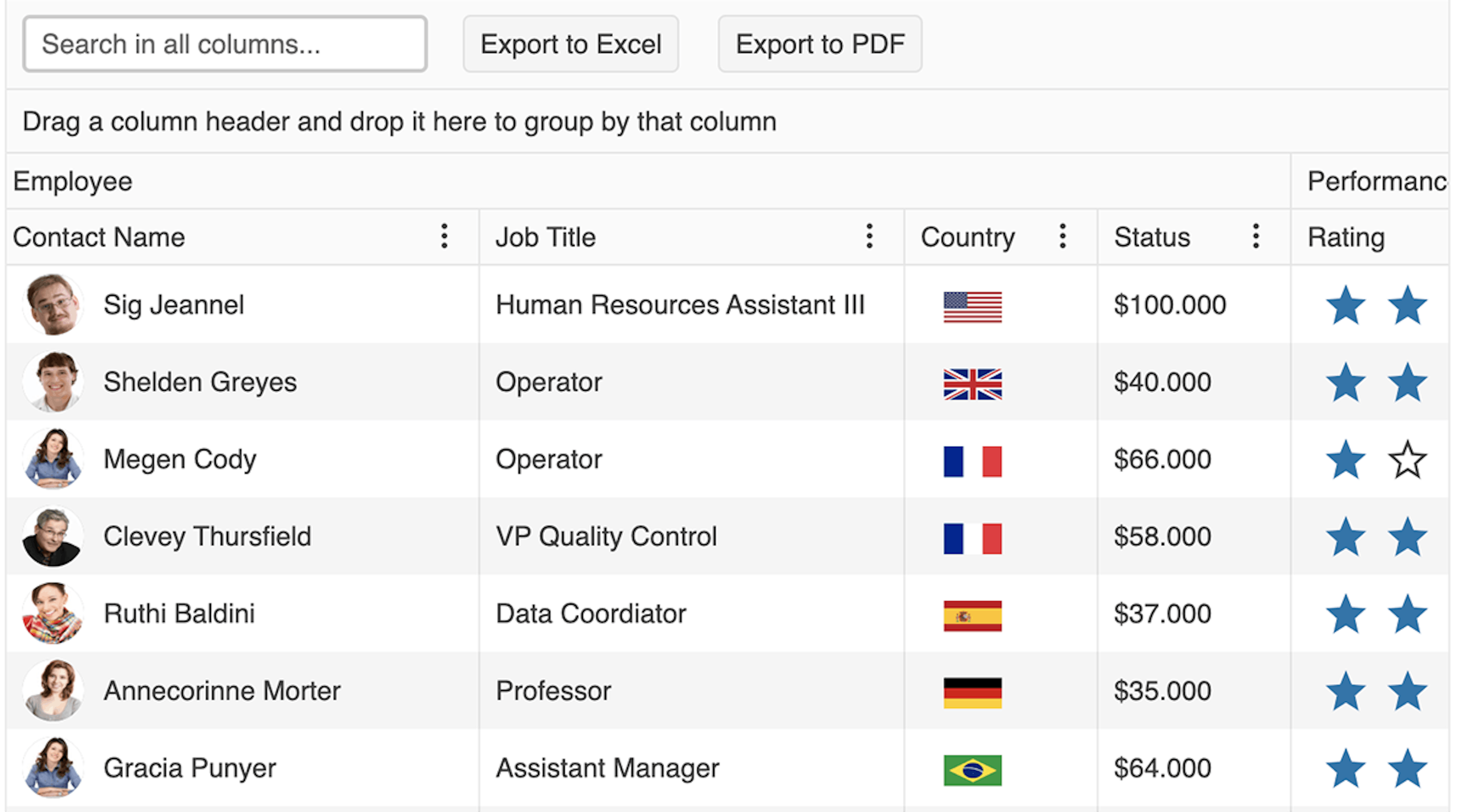Screen dimensions: 1459x812
Task: Open the Contact Name column menu
Action: 445,236
